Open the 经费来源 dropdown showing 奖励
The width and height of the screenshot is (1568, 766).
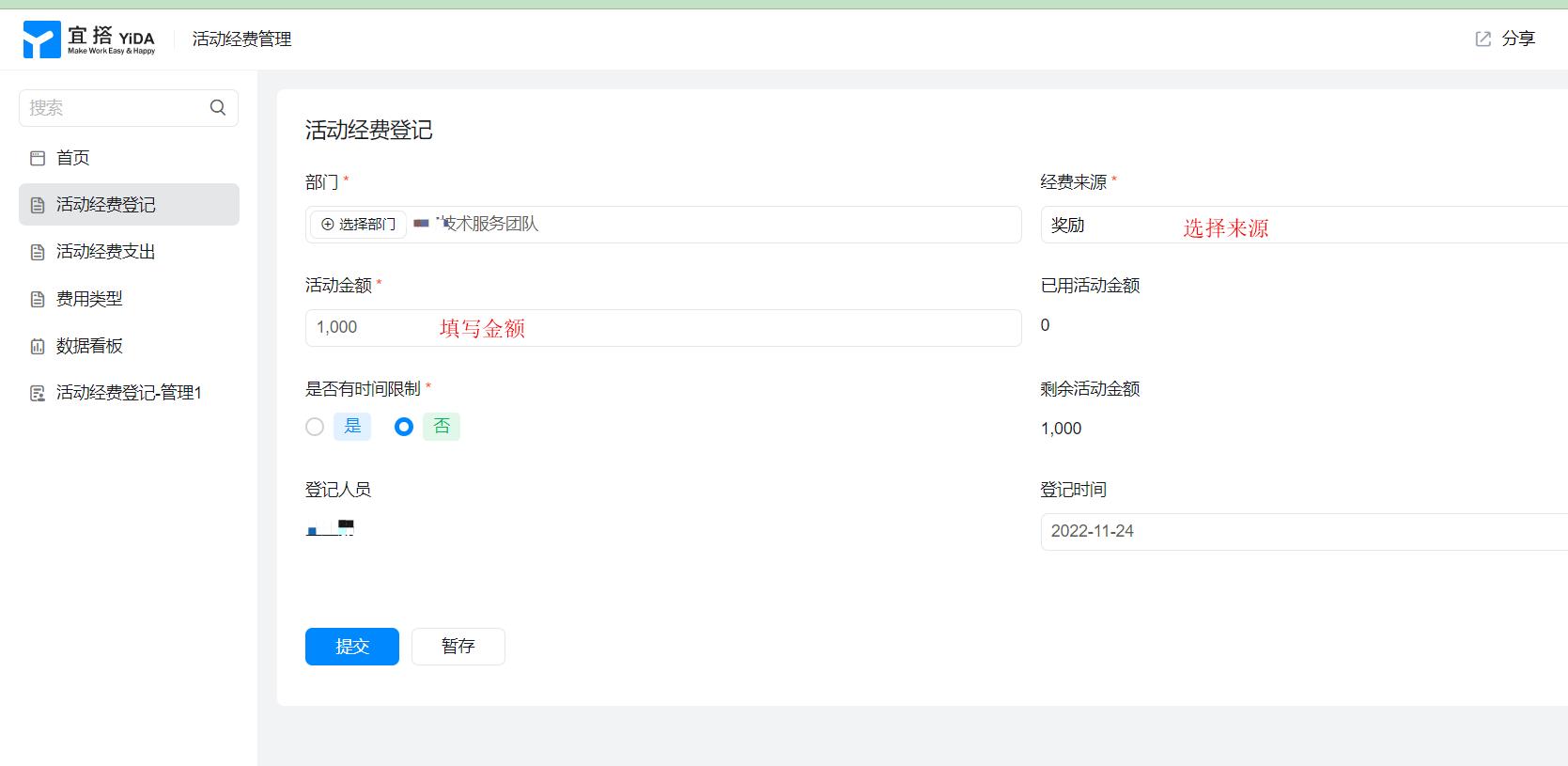click(x=1304, y=225)
